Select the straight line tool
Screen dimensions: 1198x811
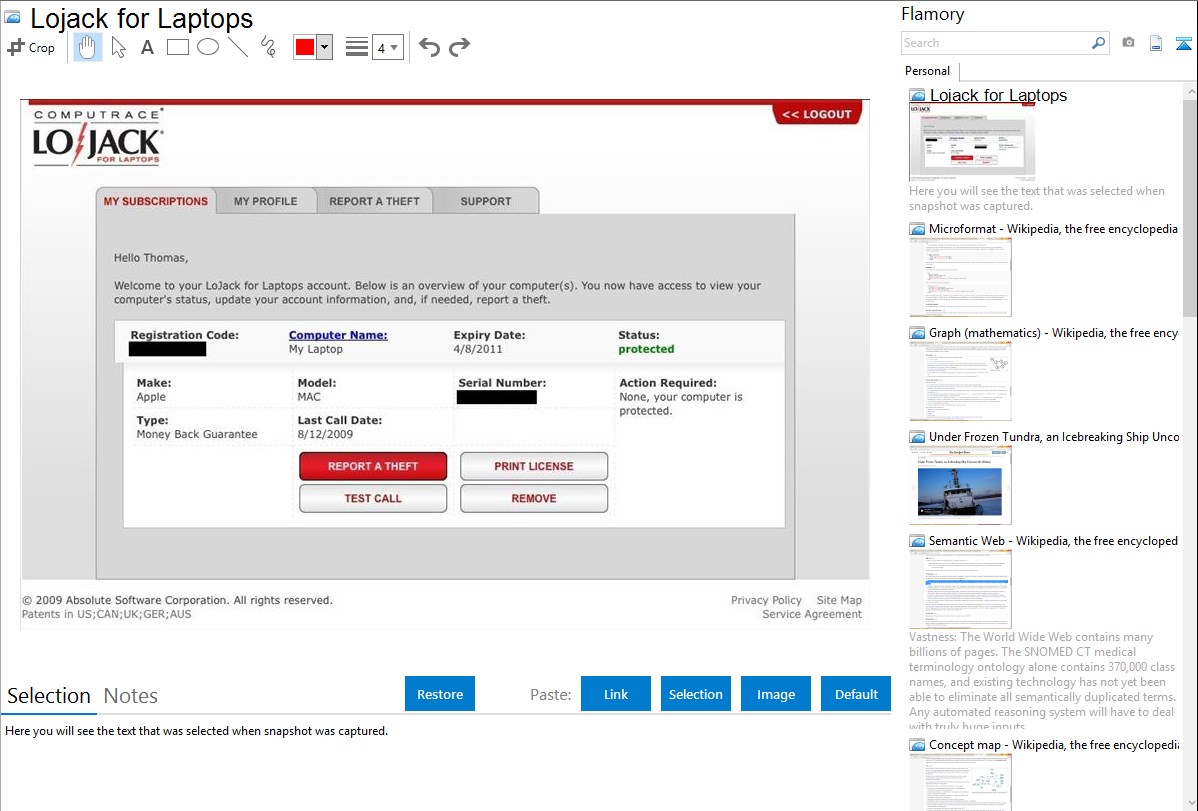pos(238,47)
